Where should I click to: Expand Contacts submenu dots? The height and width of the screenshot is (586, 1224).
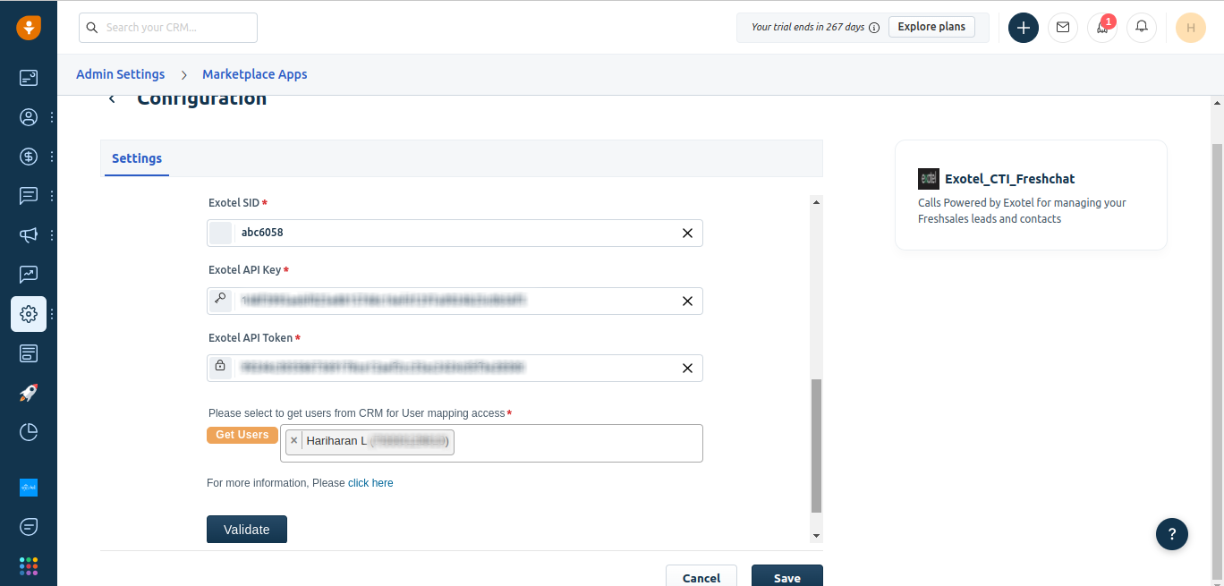click(52, 117)
